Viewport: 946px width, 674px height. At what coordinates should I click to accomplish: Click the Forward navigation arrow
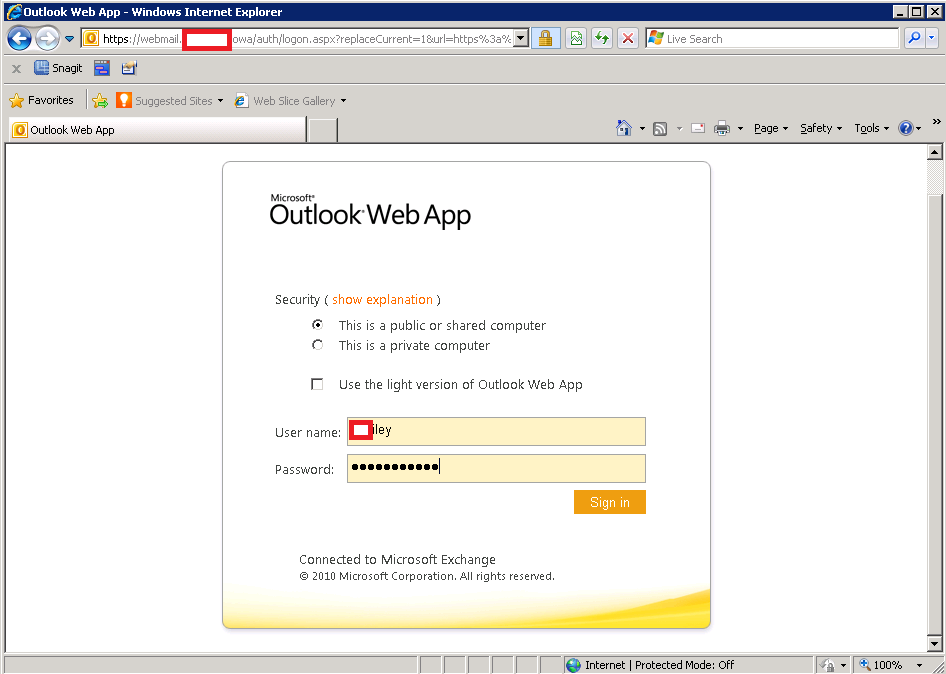47,39
